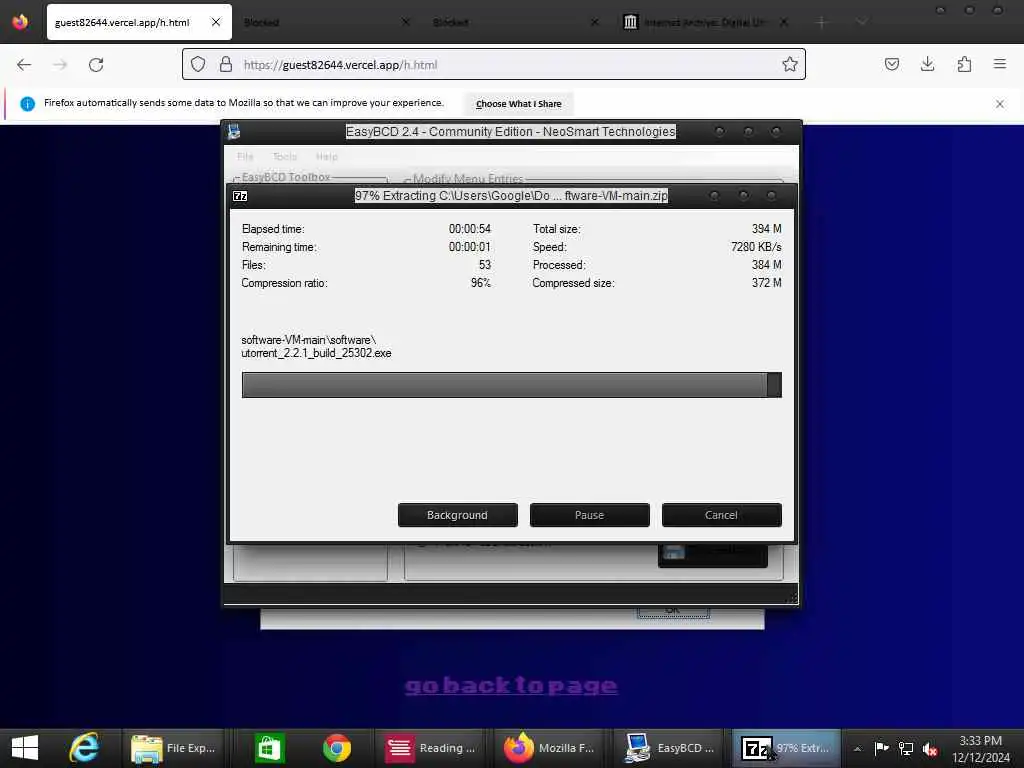
Task: Click the Firefox forward arrow button
Action: [60, 65]
